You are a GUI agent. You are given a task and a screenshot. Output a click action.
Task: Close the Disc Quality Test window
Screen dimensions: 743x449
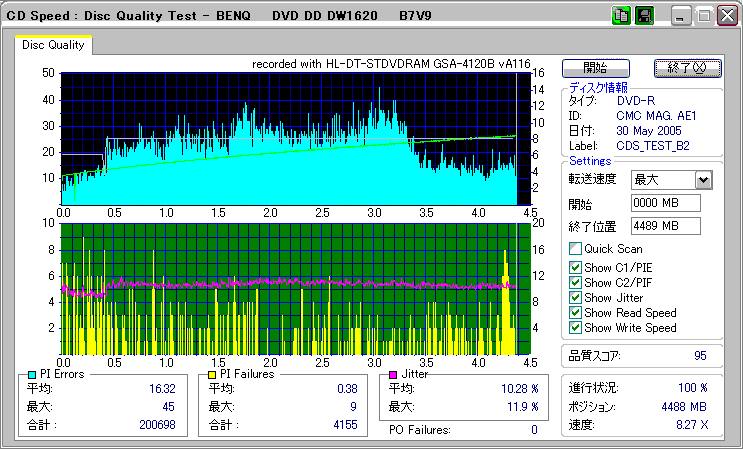pyautogui.click(x=726, y=16)
